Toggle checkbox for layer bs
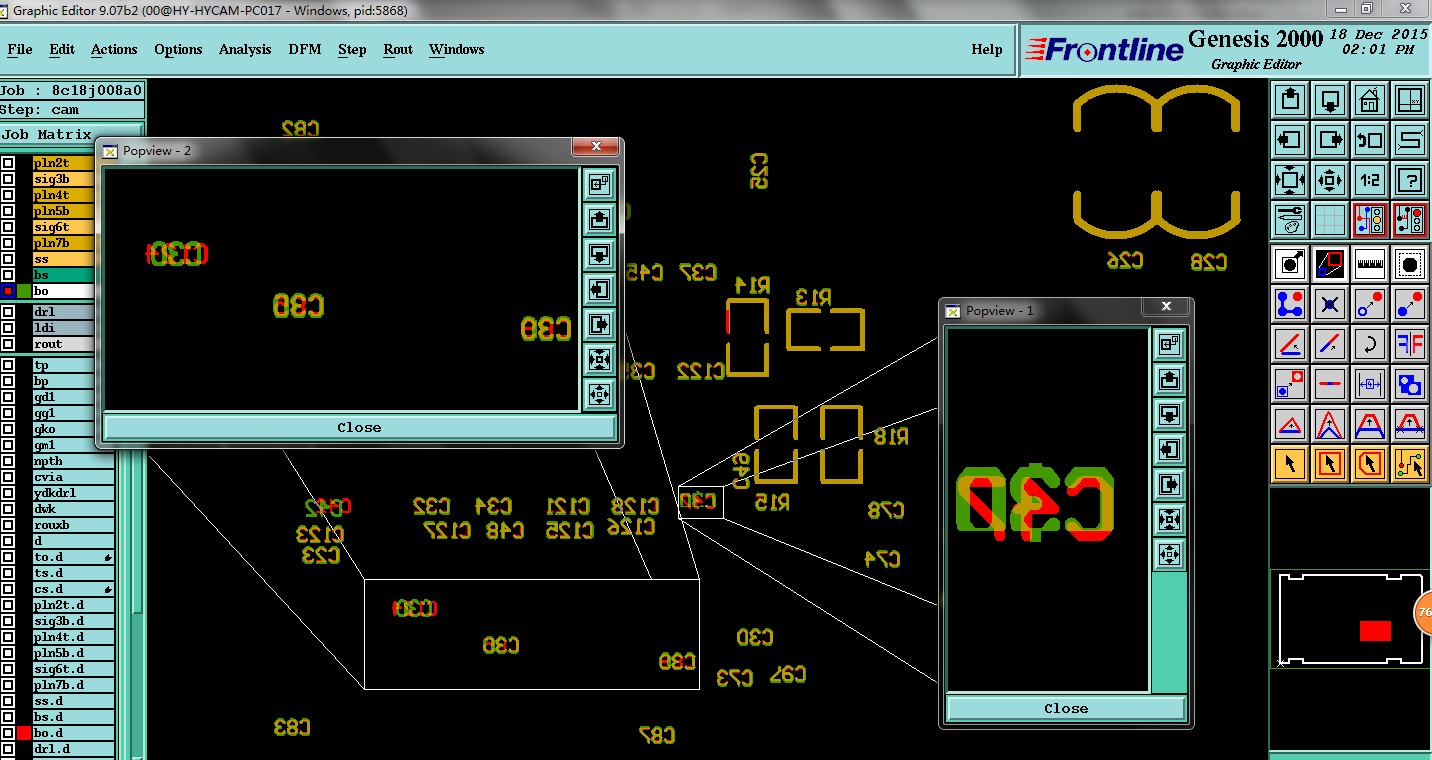 (8, 275)
